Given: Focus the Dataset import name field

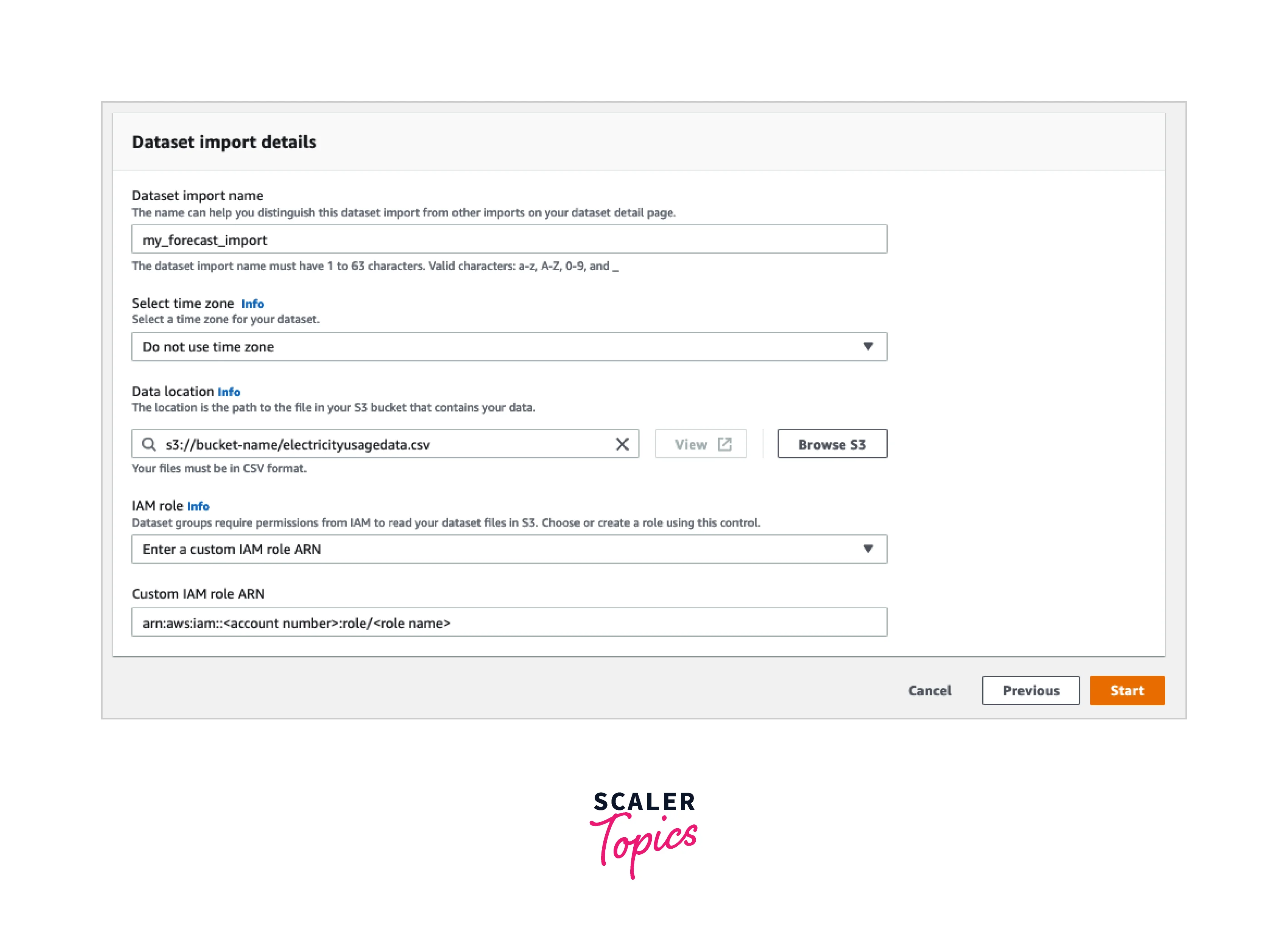Looking at the screenshot, I should (x=509, y=240).
